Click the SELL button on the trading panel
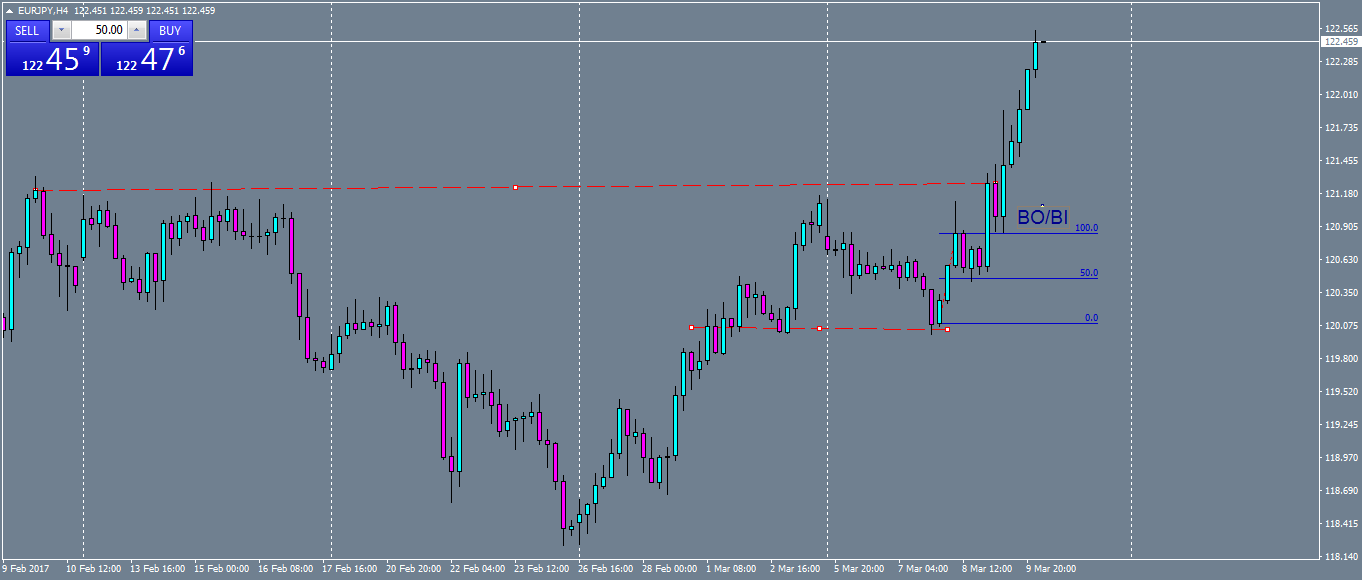The image size is (1362, 580). 27,30
